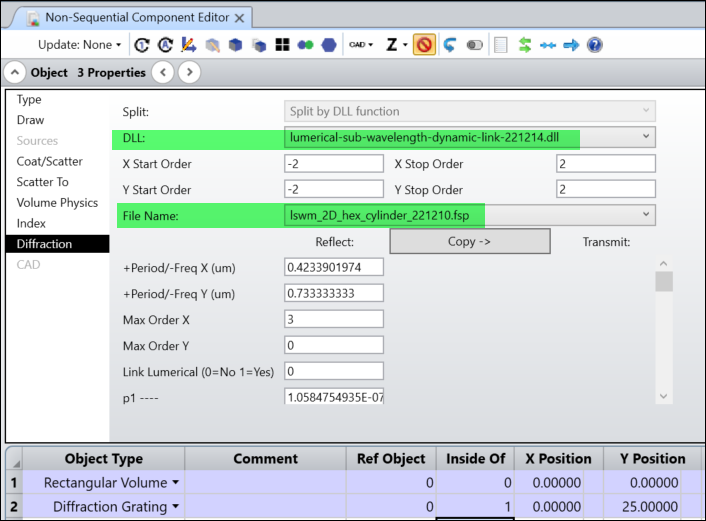Screen dimensions: 706x521
Task: Click the first circular refresh update icon
Action: 141,45
